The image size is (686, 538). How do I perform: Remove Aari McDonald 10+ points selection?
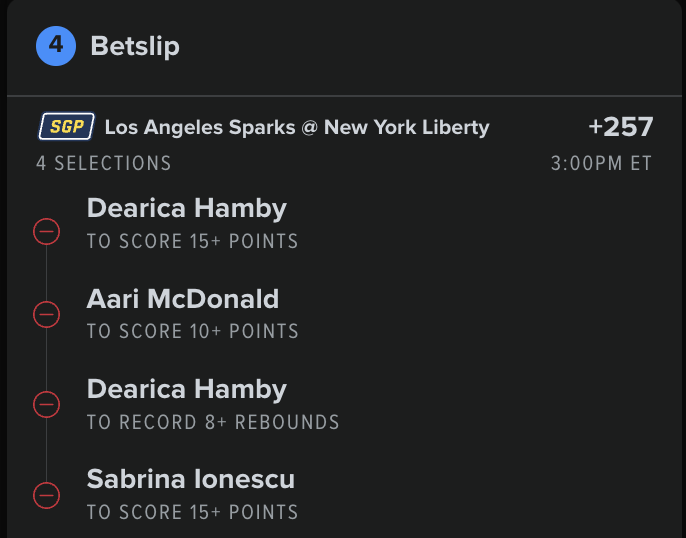click(x=46, y=315)
